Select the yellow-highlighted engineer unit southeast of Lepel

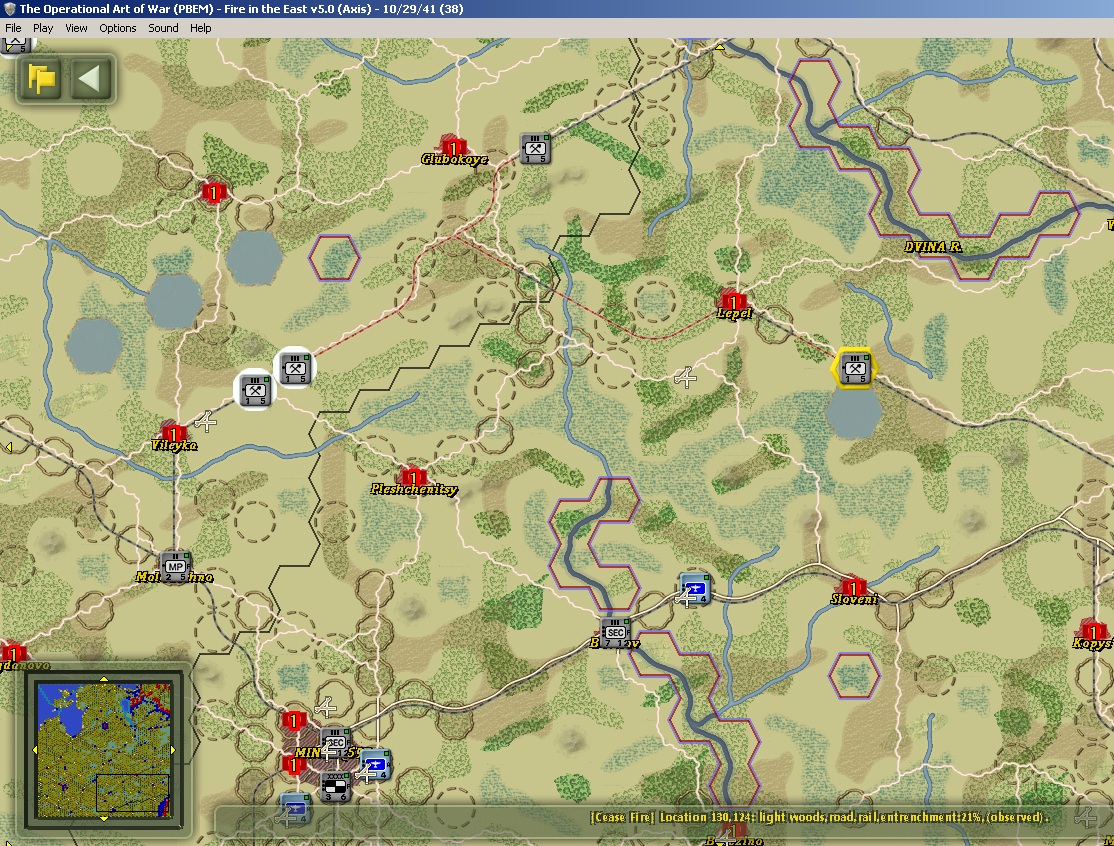pyautogui.click(x=855, y=368)
